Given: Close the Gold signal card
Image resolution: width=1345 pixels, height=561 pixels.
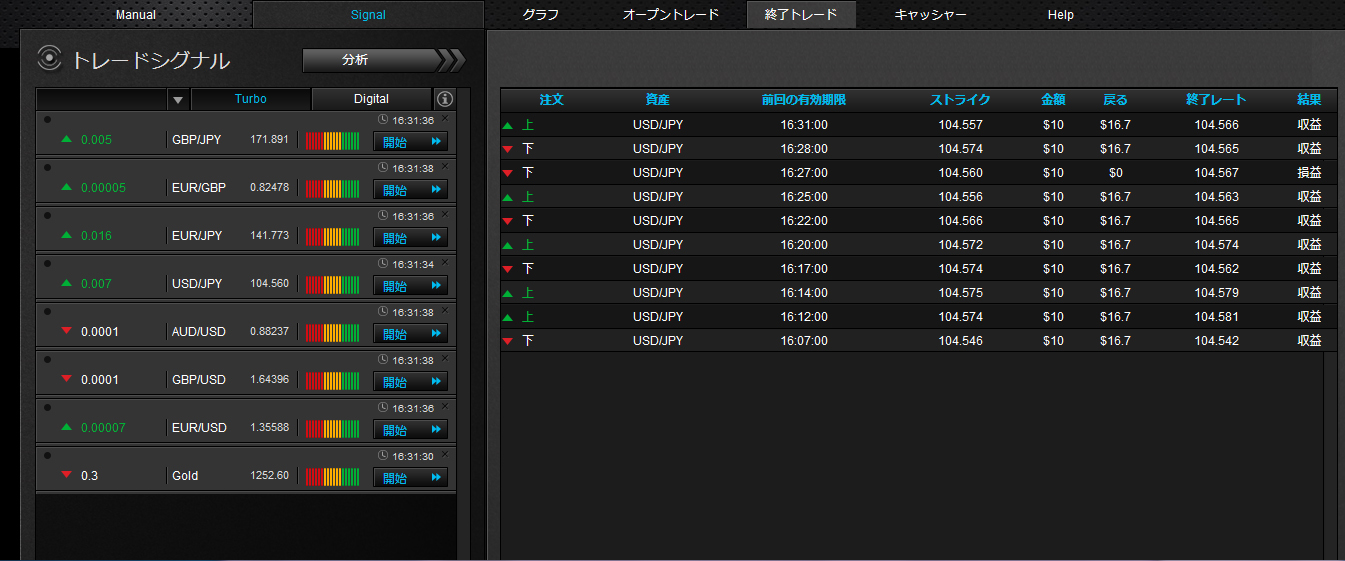Looking at the screenshot, I should coord(445,454).
